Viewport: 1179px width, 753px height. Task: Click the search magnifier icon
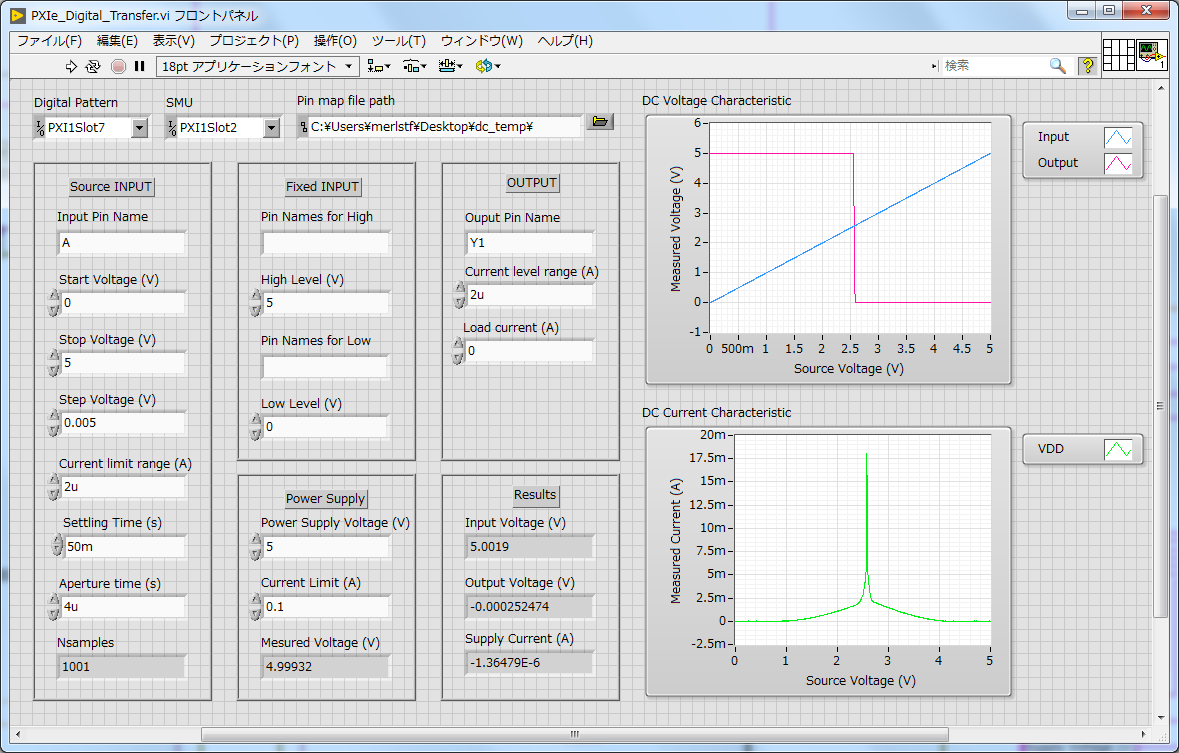pyautogui.click(x=1057, y=66)
